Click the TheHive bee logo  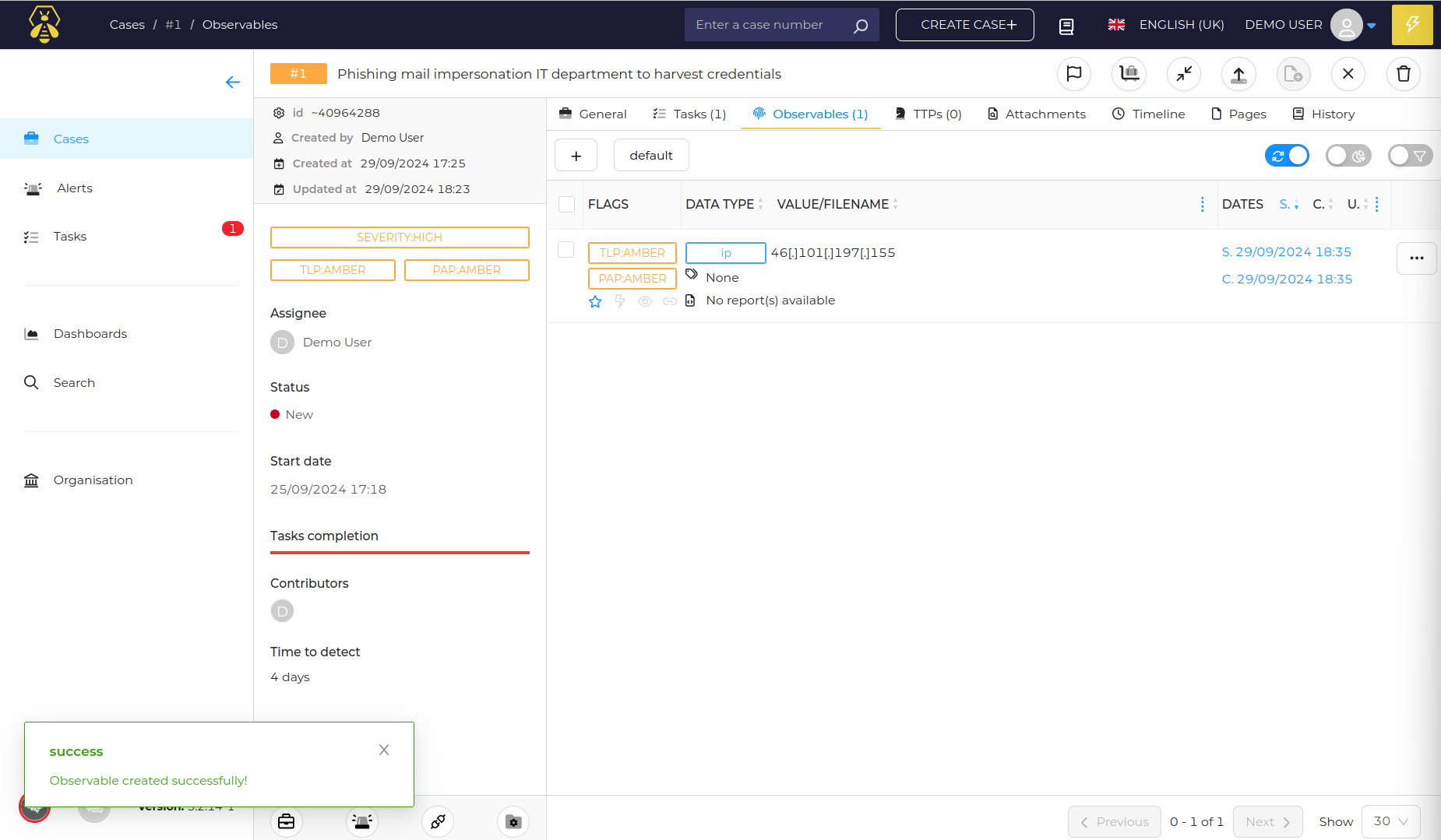point(44,24)
